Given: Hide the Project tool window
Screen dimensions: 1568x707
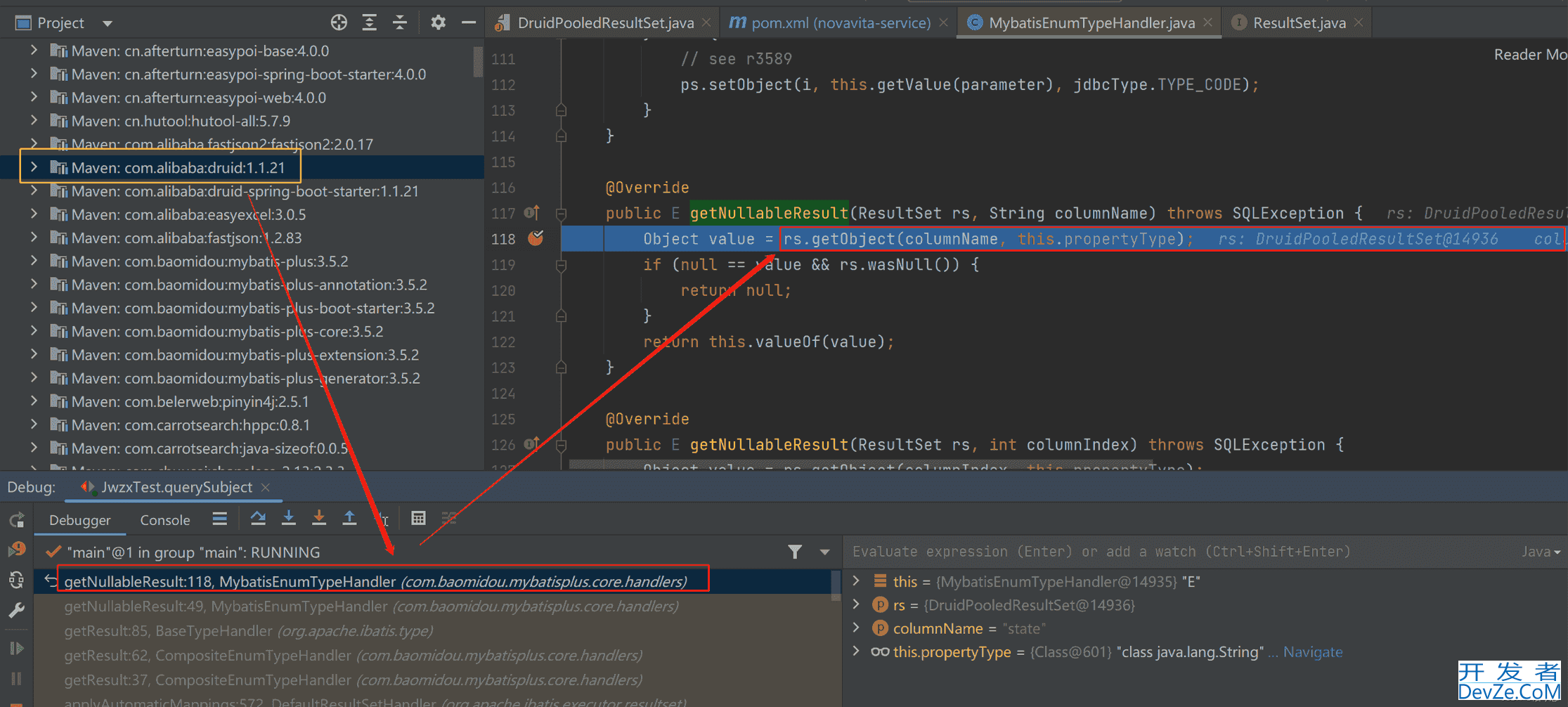Looking at the screenshot, I should (469, 22).
